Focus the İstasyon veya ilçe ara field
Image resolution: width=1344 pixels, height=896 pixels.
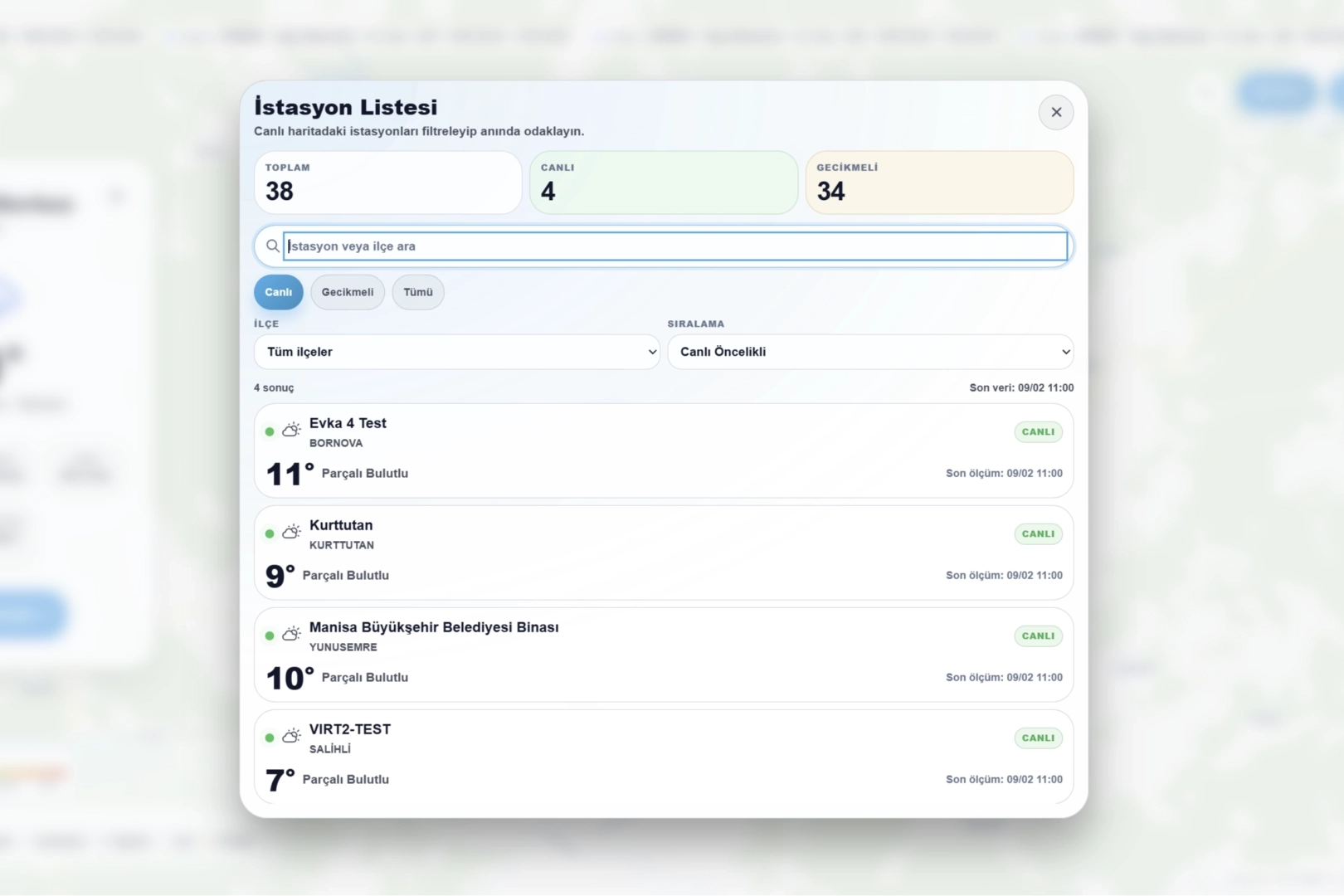pos(674,246)
